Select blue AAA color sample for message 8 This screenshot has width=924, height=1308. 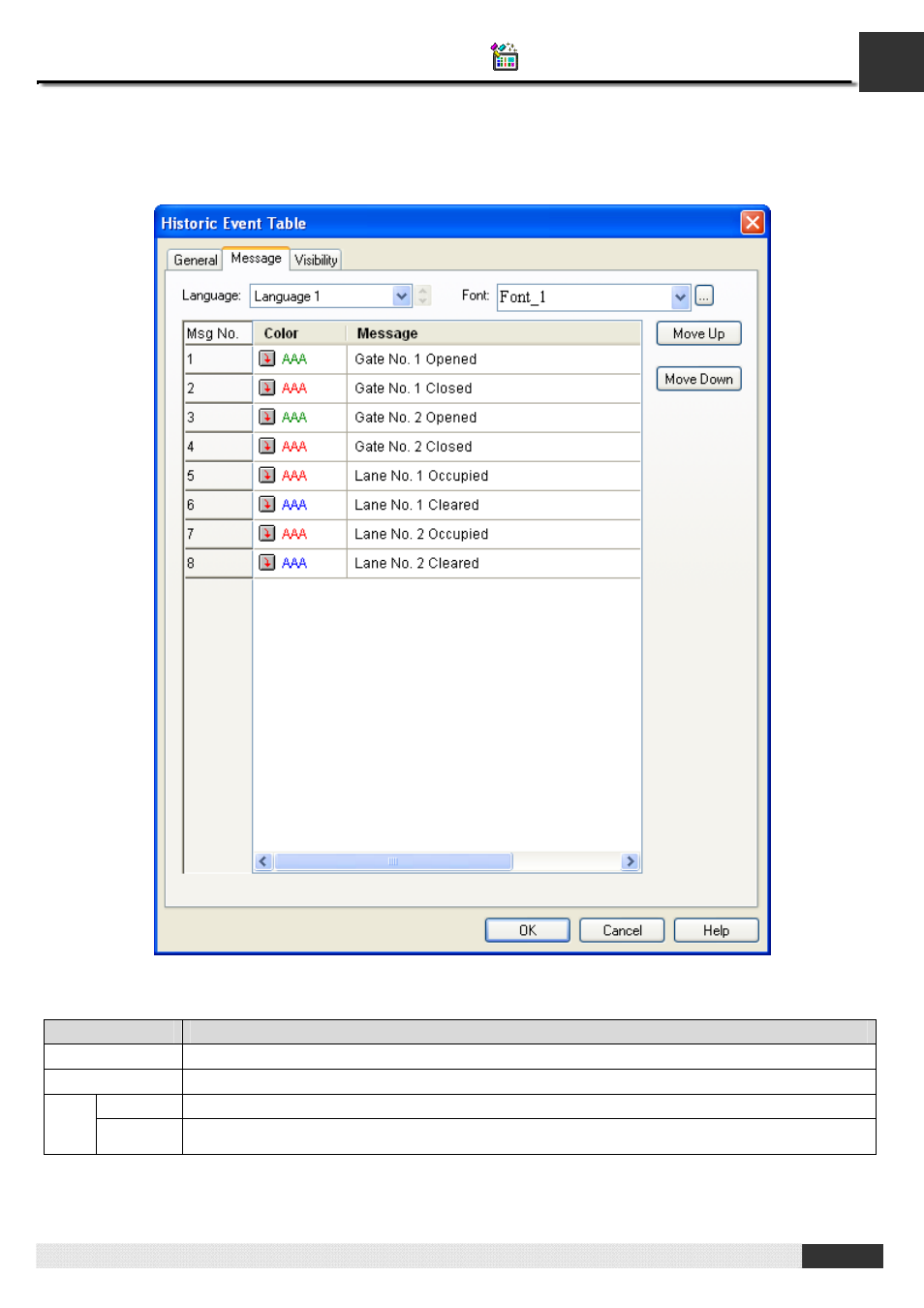(x=294, y=563)
